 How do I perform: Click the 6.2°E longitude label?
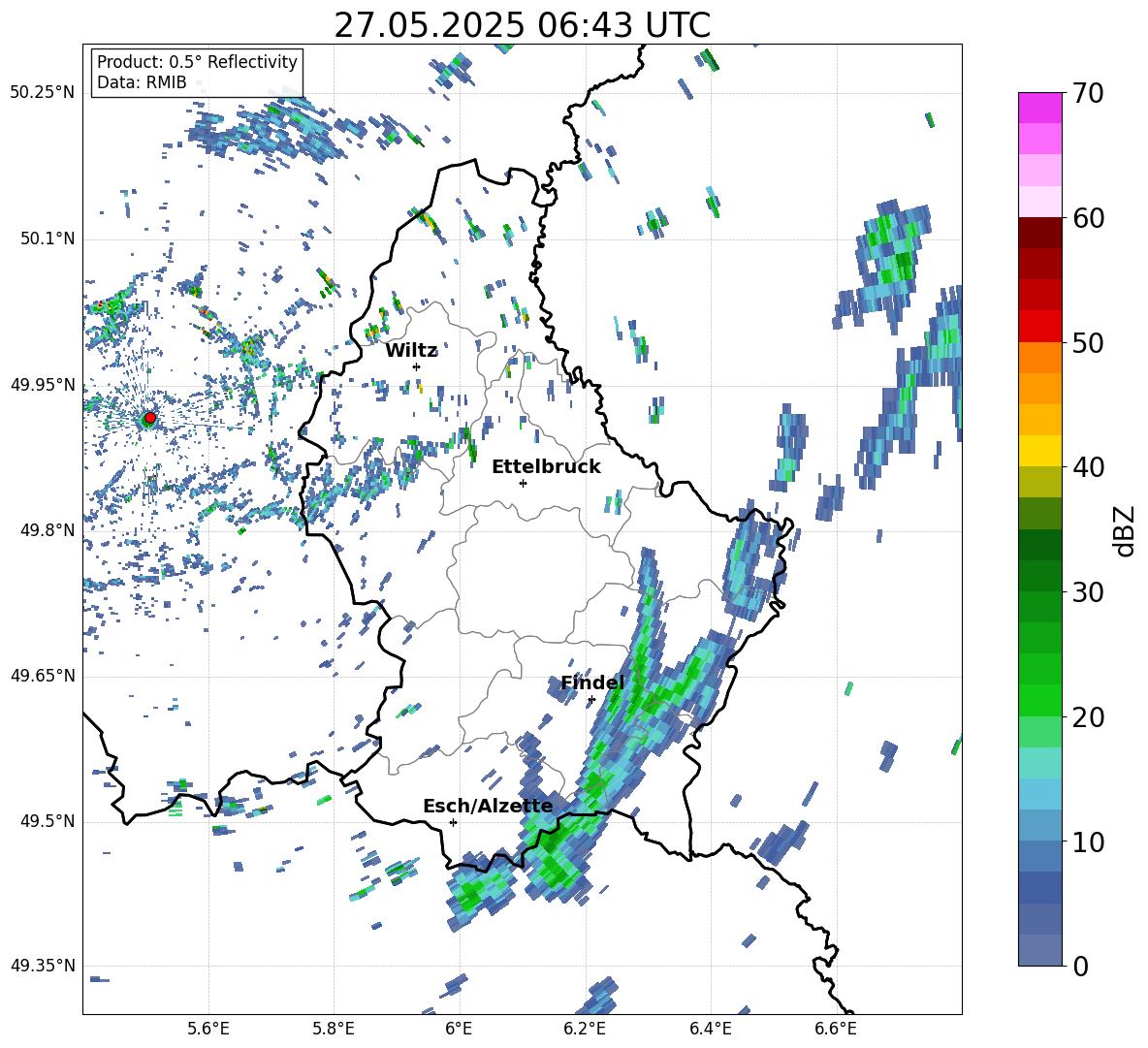(x=585, y=1029)
